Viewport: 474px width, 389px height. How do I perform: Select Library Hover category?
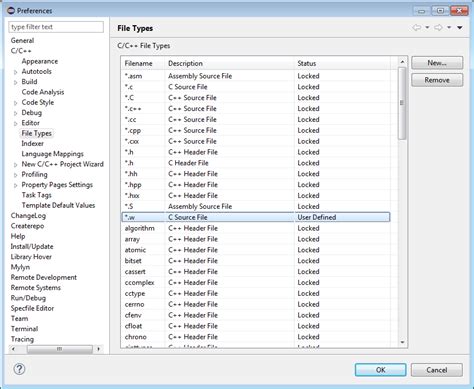(31, 257)
